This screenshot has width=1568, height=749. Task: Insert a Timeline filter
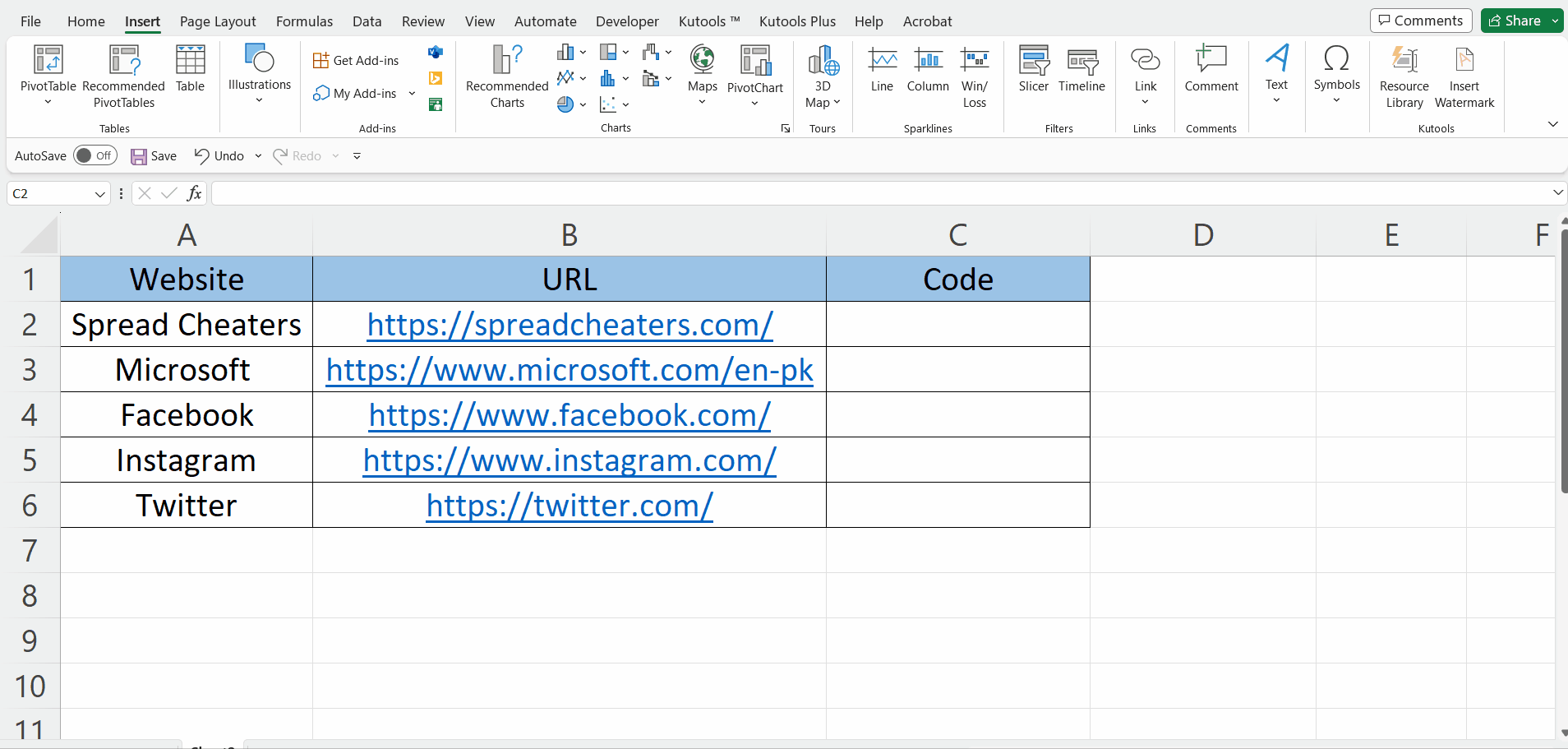coord(1081,69)
